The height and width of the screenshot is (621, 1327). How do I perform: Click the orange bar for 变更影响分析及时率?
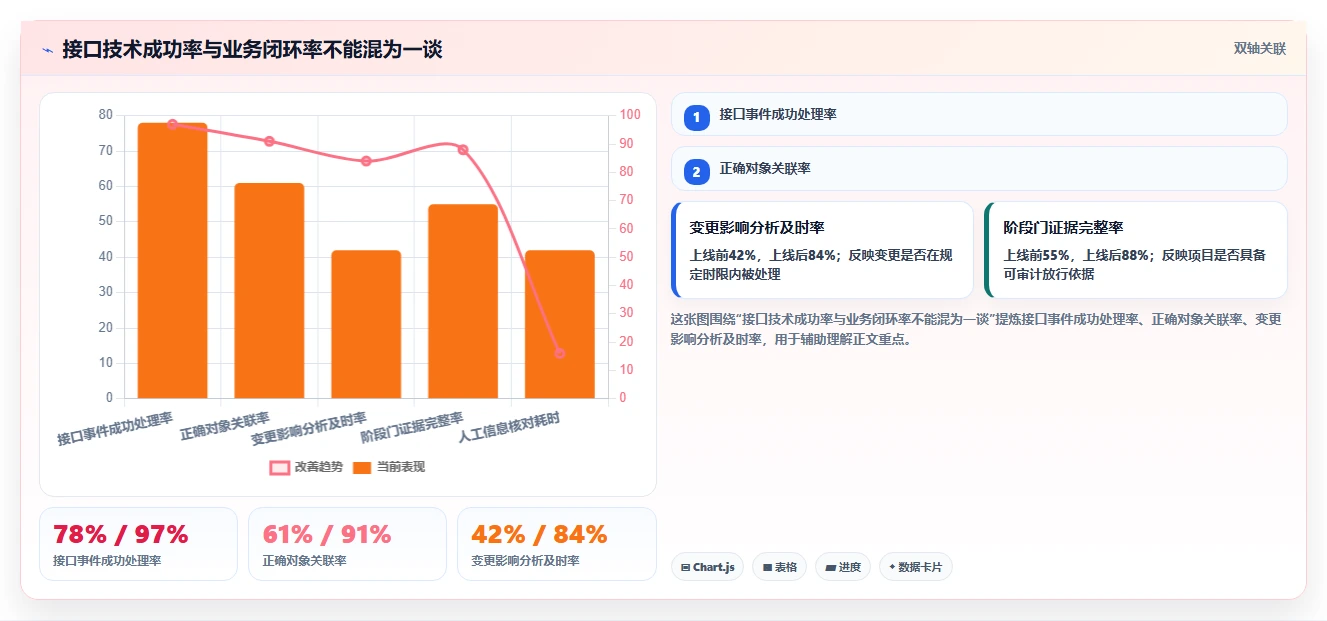366,324
